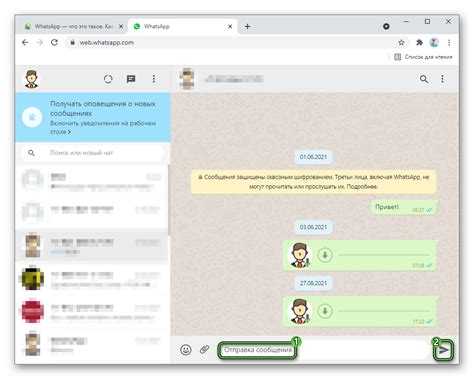Open the first chat in the list

click(92, 180)
